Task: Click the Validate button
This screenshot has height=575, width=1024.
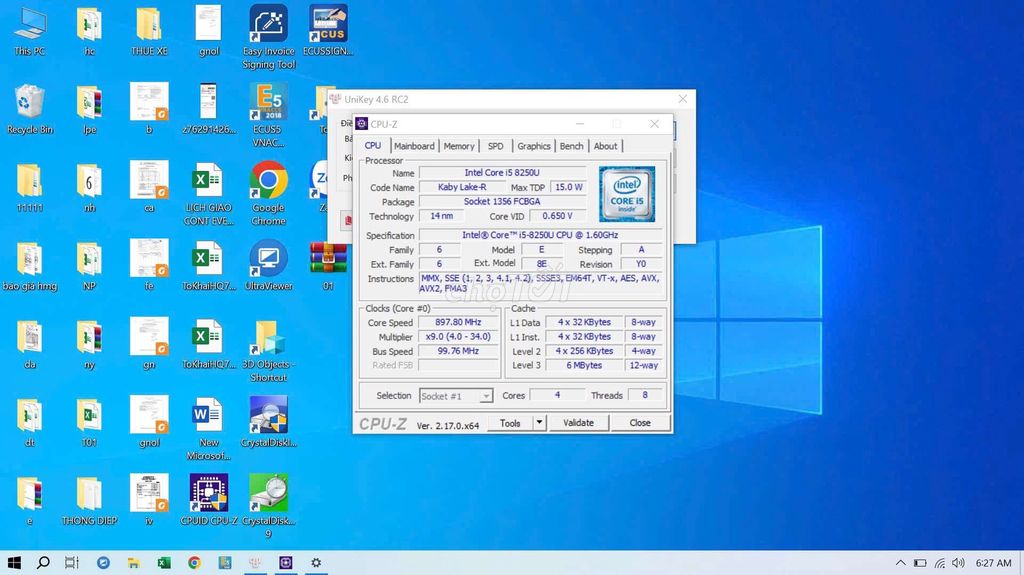Action: [579, 423]
